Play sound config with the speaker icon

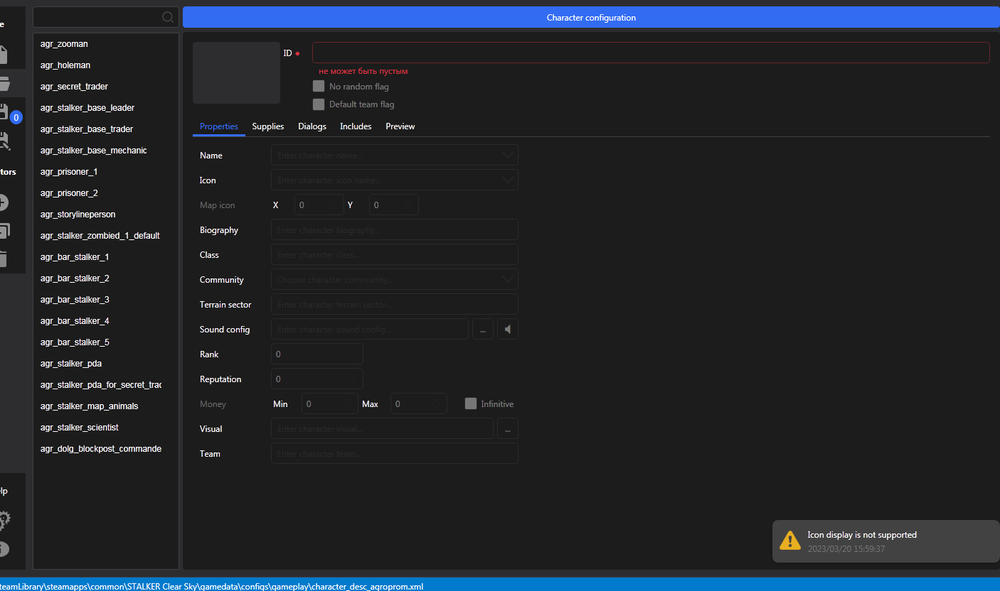click(507, 329)
